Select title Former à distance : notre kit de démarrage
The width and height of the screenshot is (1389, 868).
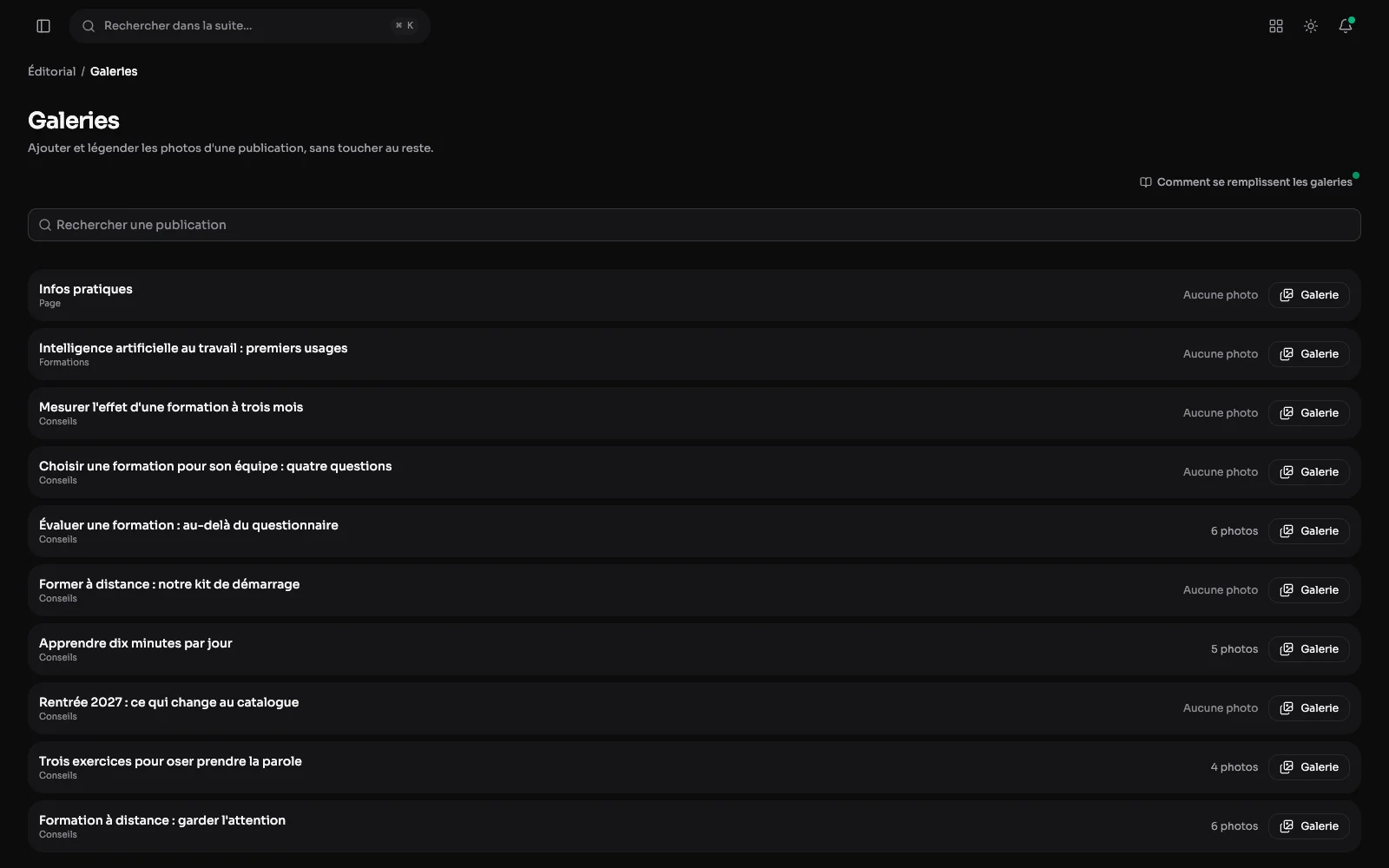pyautogui.click(x=169, y=584)
